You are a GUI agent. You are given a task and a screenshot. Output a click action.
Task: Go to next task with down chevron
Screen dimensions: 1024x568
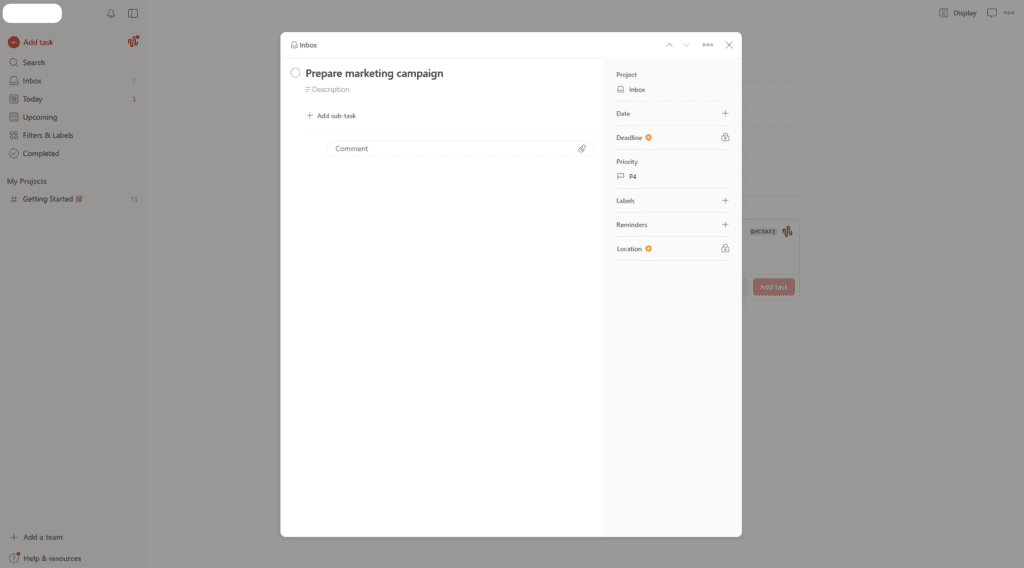(x=686, y=45)
